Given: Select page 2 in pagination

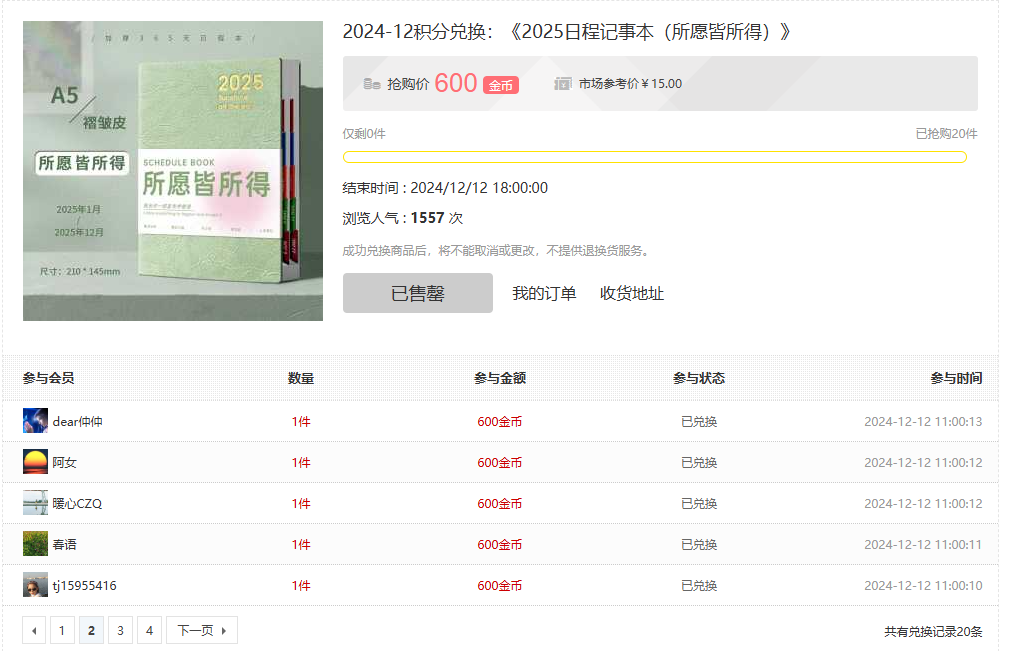Looking at the screenshot, I should point(91,630).
